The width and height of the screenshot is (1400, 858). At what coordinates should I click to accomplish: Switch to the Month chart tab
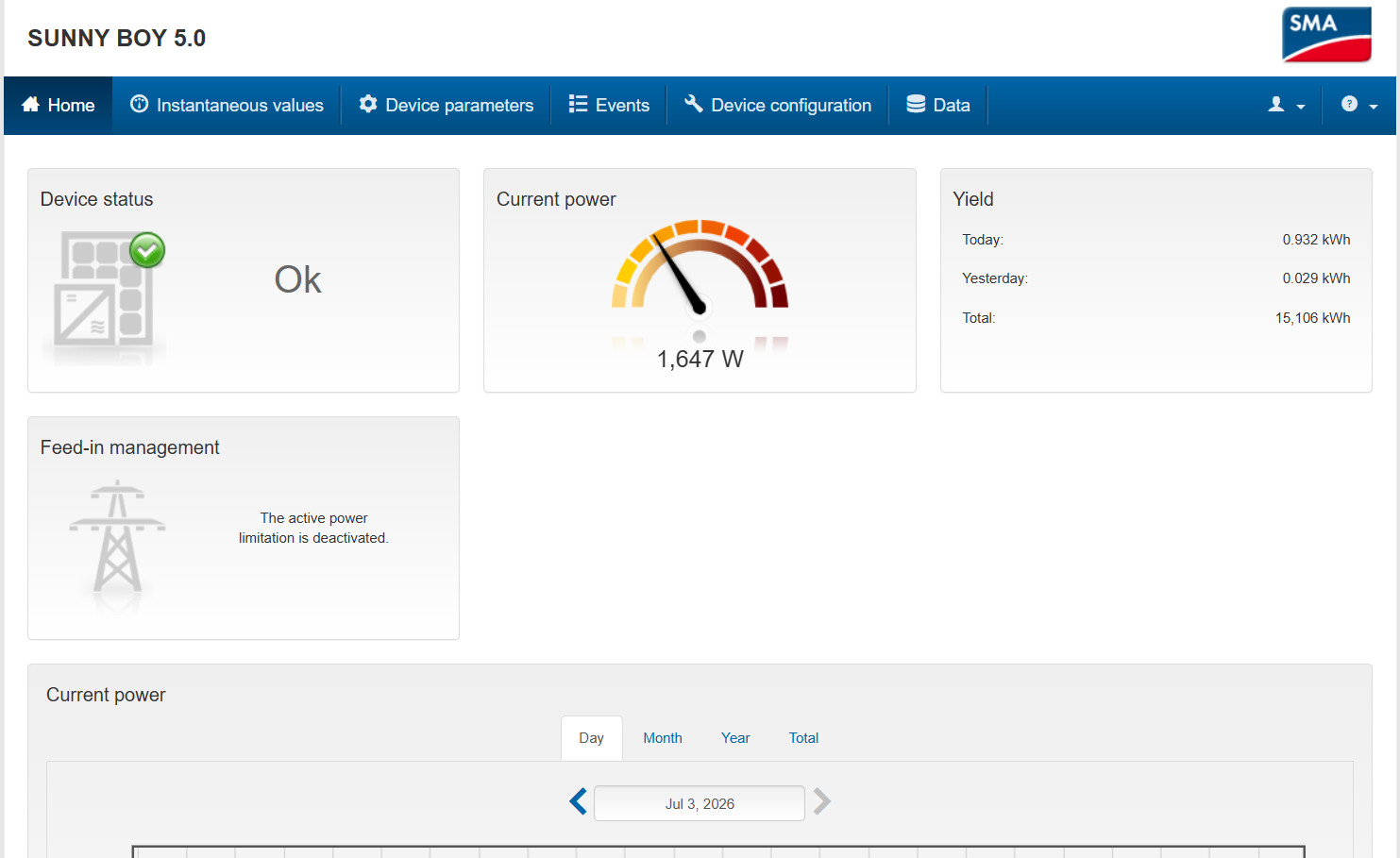point(663,738)
